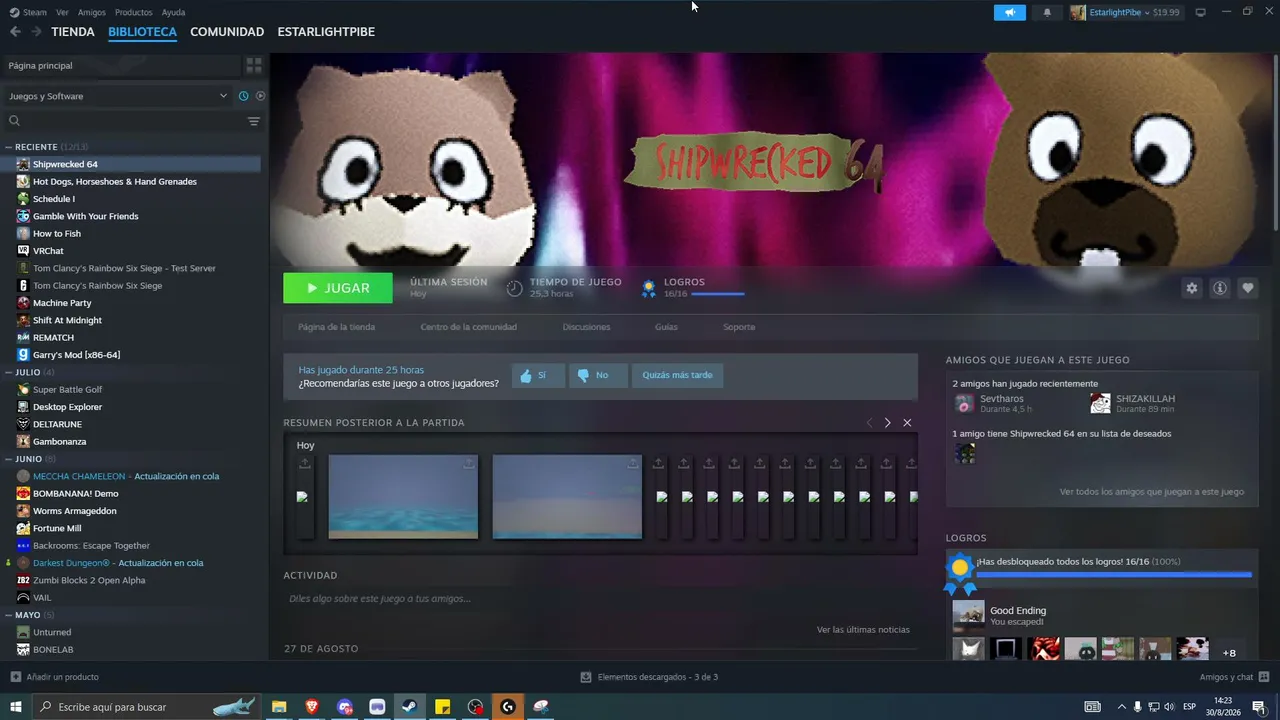This screenshot has height=720, width=1280.
Task: Close the post-game summary panel
Action: pyautogui.click(x=907, y=423)
